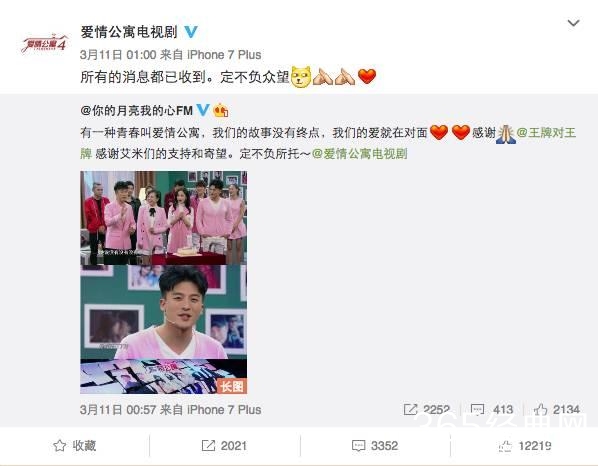The width and height of the screenshot is (598, 466).
Task: Click the 长图 long image tag
Action: 232,386
